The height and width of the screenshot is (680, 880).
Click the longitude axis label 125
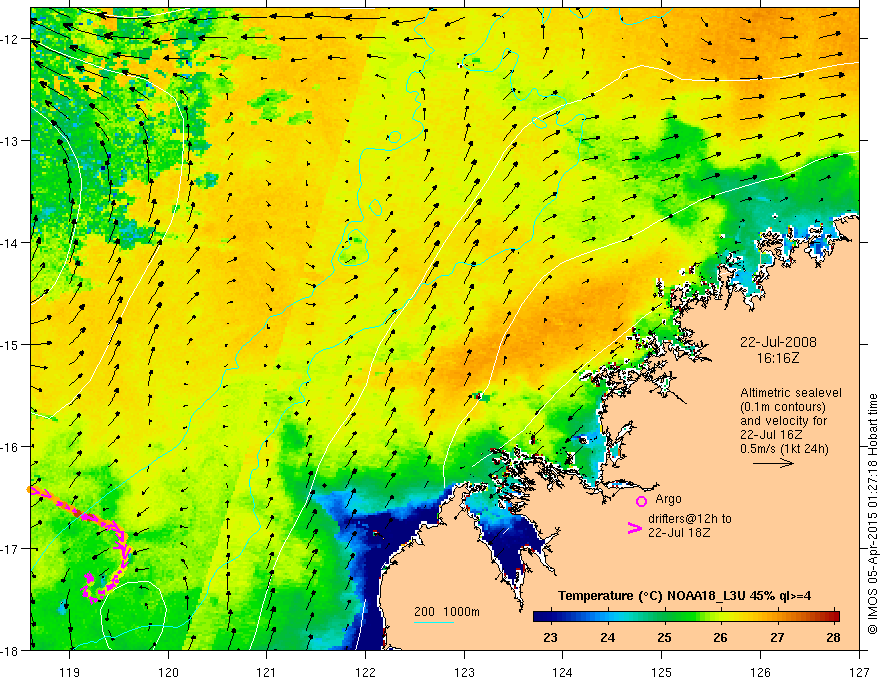pos(662,672)
